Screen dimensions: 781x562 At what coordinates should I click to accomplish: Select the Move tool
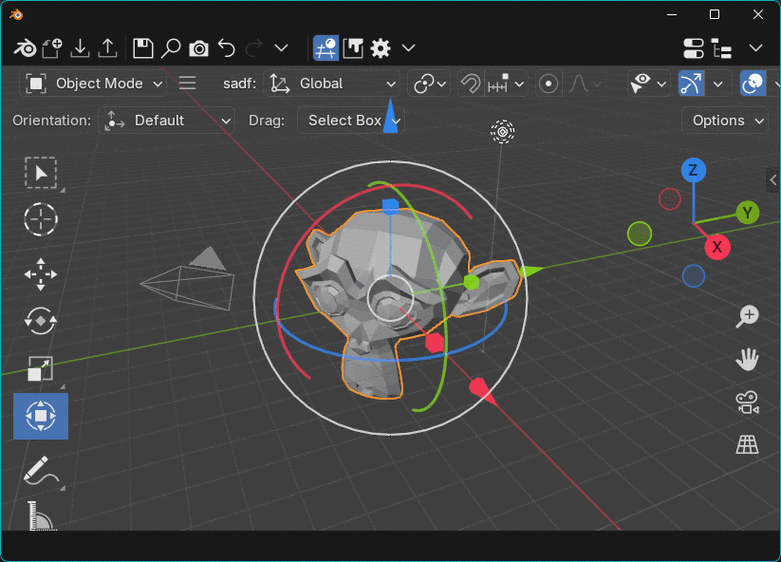tap(41, 274)
